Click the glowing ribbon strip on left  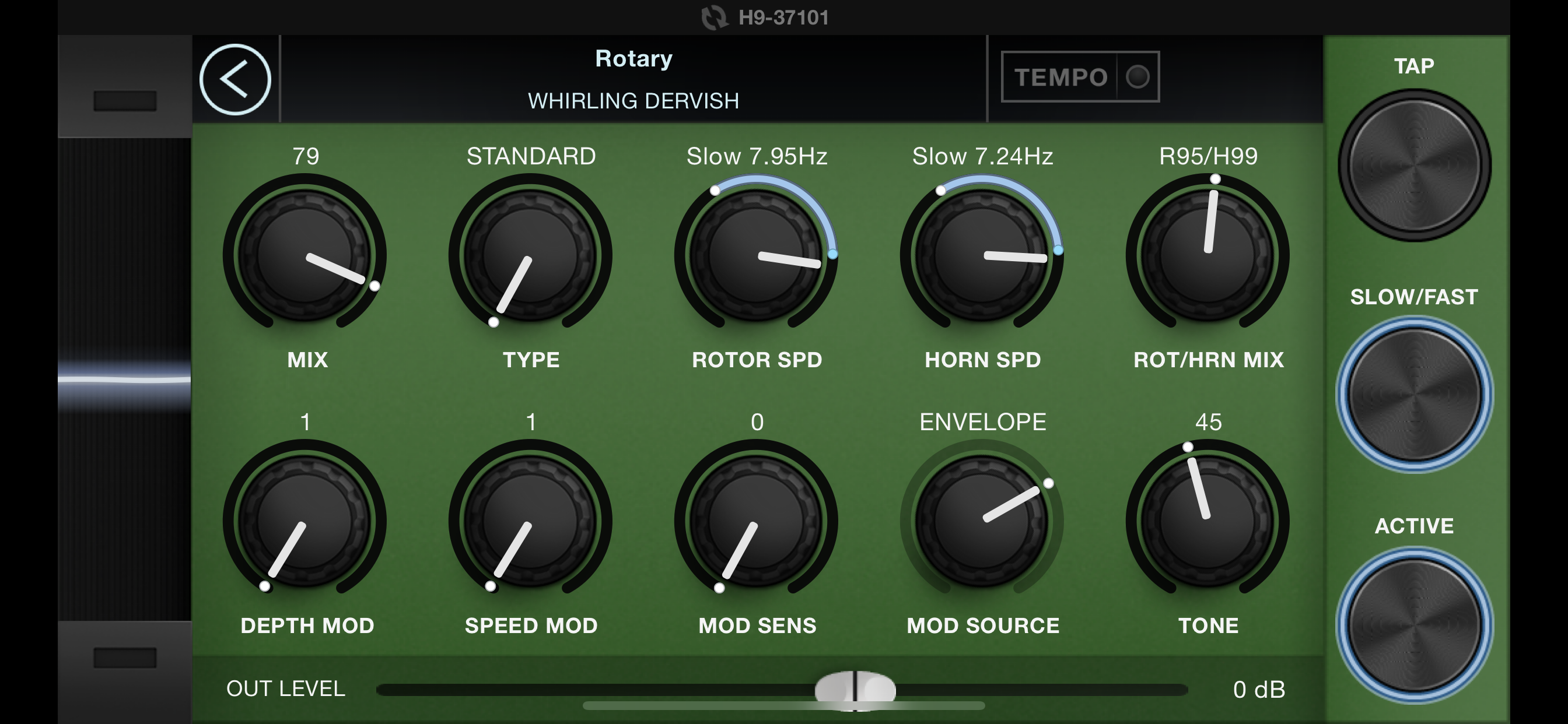click(124, 379)
